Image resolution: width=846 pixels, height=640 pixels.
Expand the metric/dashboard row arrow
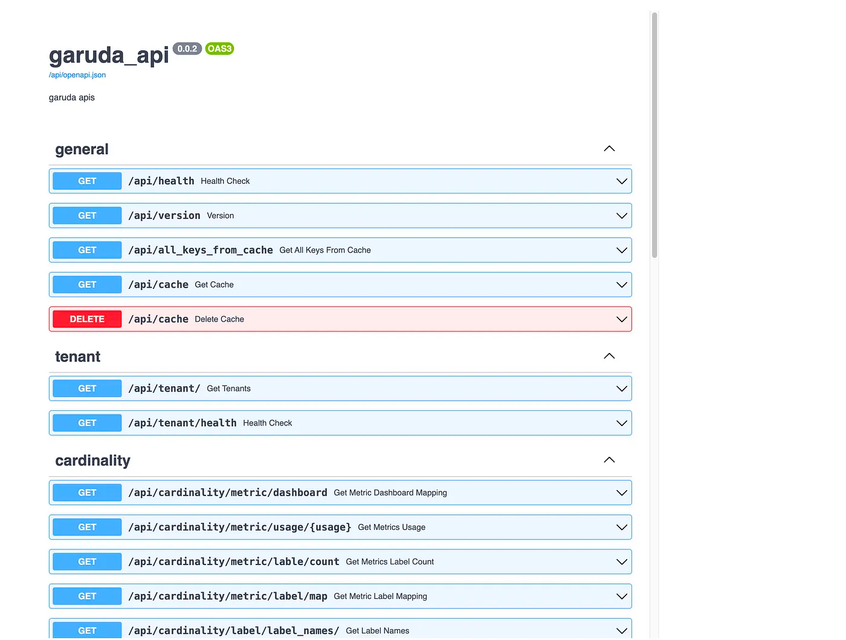click(x=622, y=492)
